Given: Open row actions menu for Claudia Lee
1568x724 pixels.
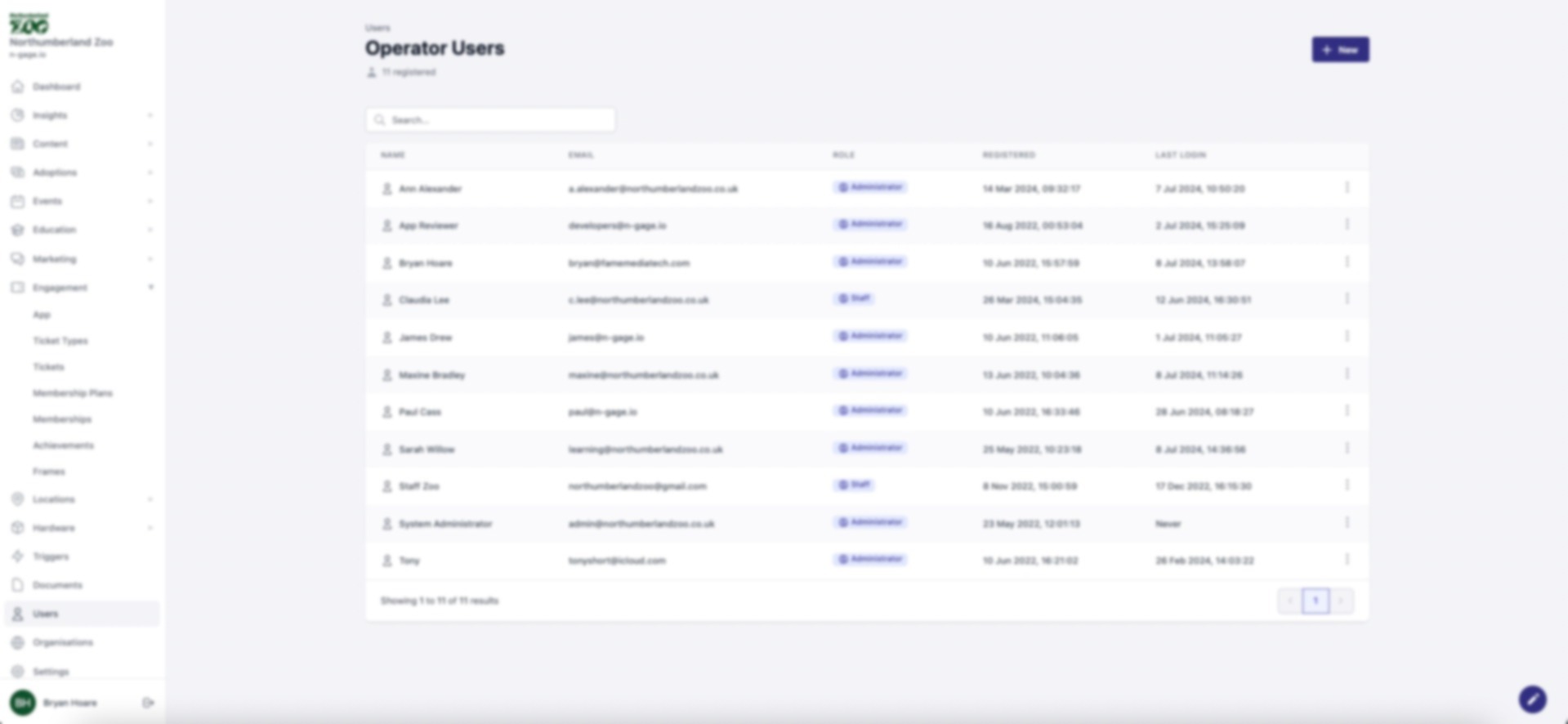Looking at the screenshot, I should pyautogui.click(x=1347, y=299).
